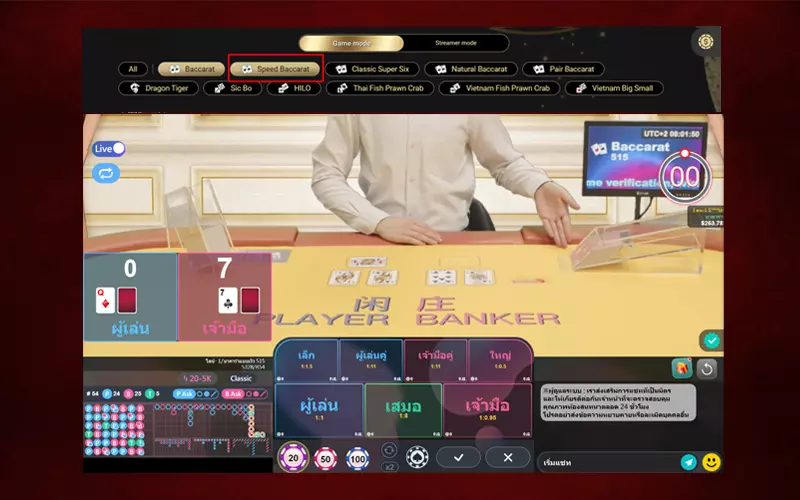Toggle the Live switch off
The width and height of the screenshot is (800, 500).
pyautogui.click(x=109, y=149)
